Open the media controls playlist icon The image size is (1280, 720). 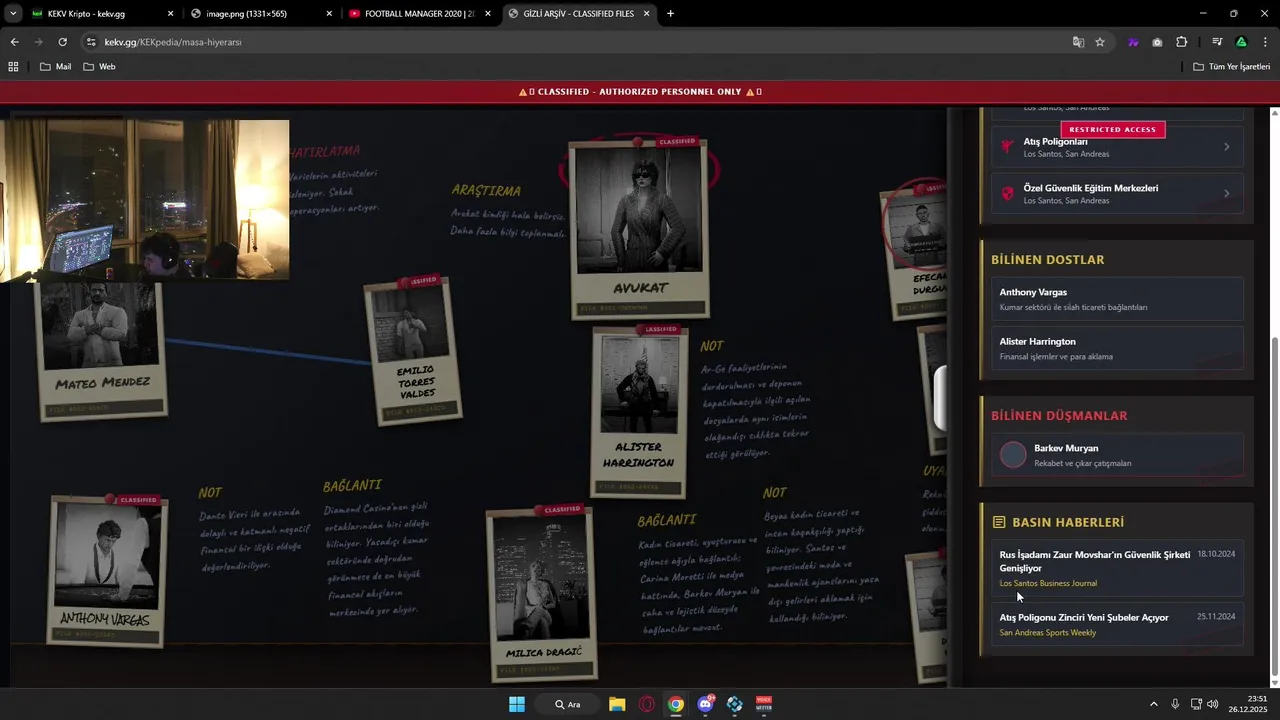tap(1217, 42)
